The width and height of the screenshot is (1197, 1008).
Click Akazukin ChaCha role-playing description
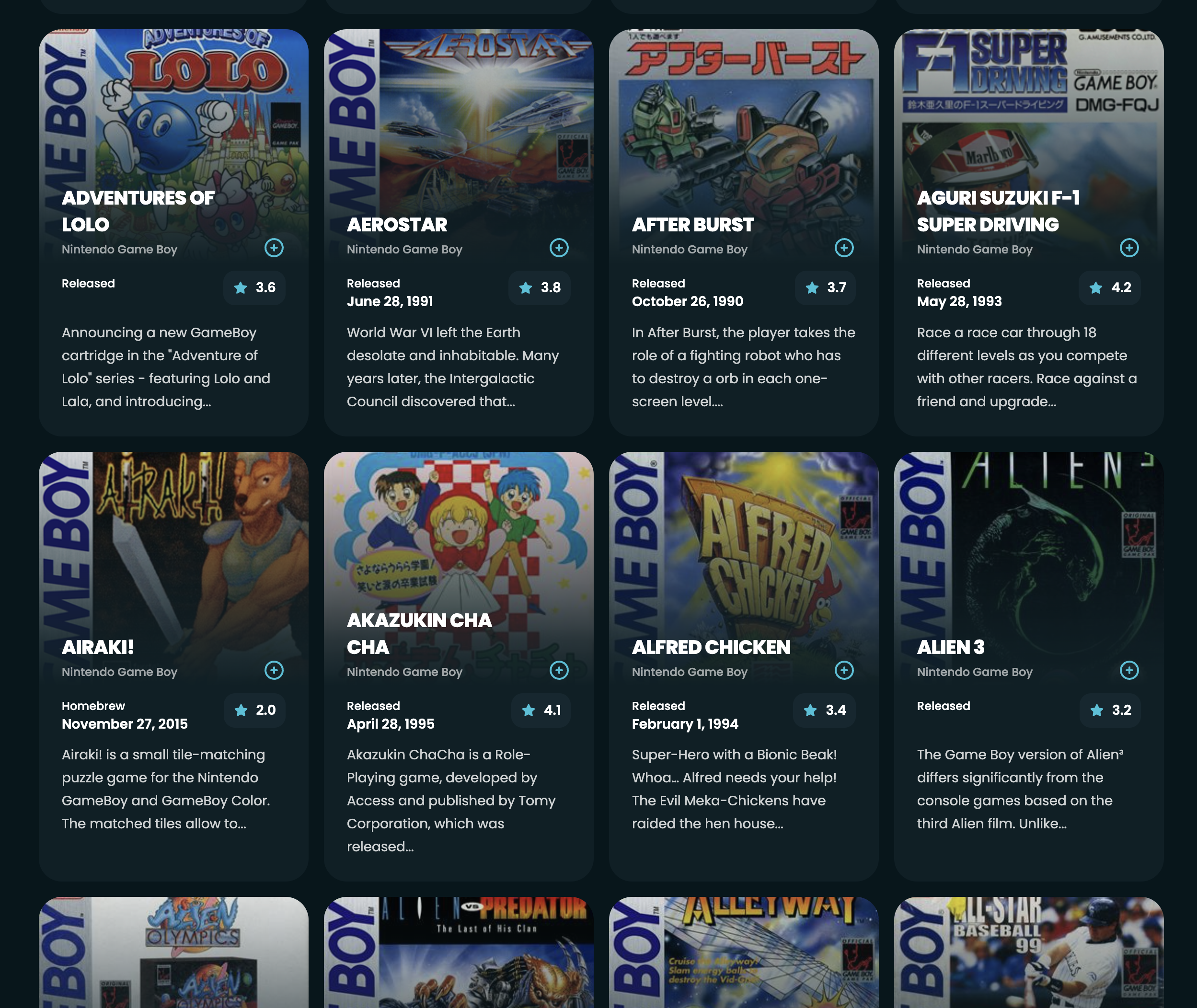pyautogui.click(x=451, y=800)
